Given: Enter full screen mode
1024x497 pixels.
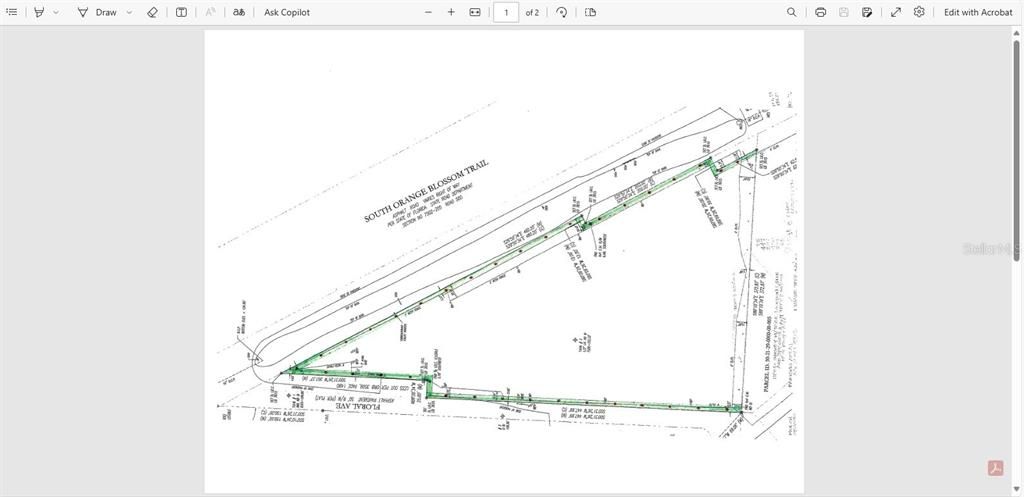Looking at the screenshot, I should coord(895,12).
